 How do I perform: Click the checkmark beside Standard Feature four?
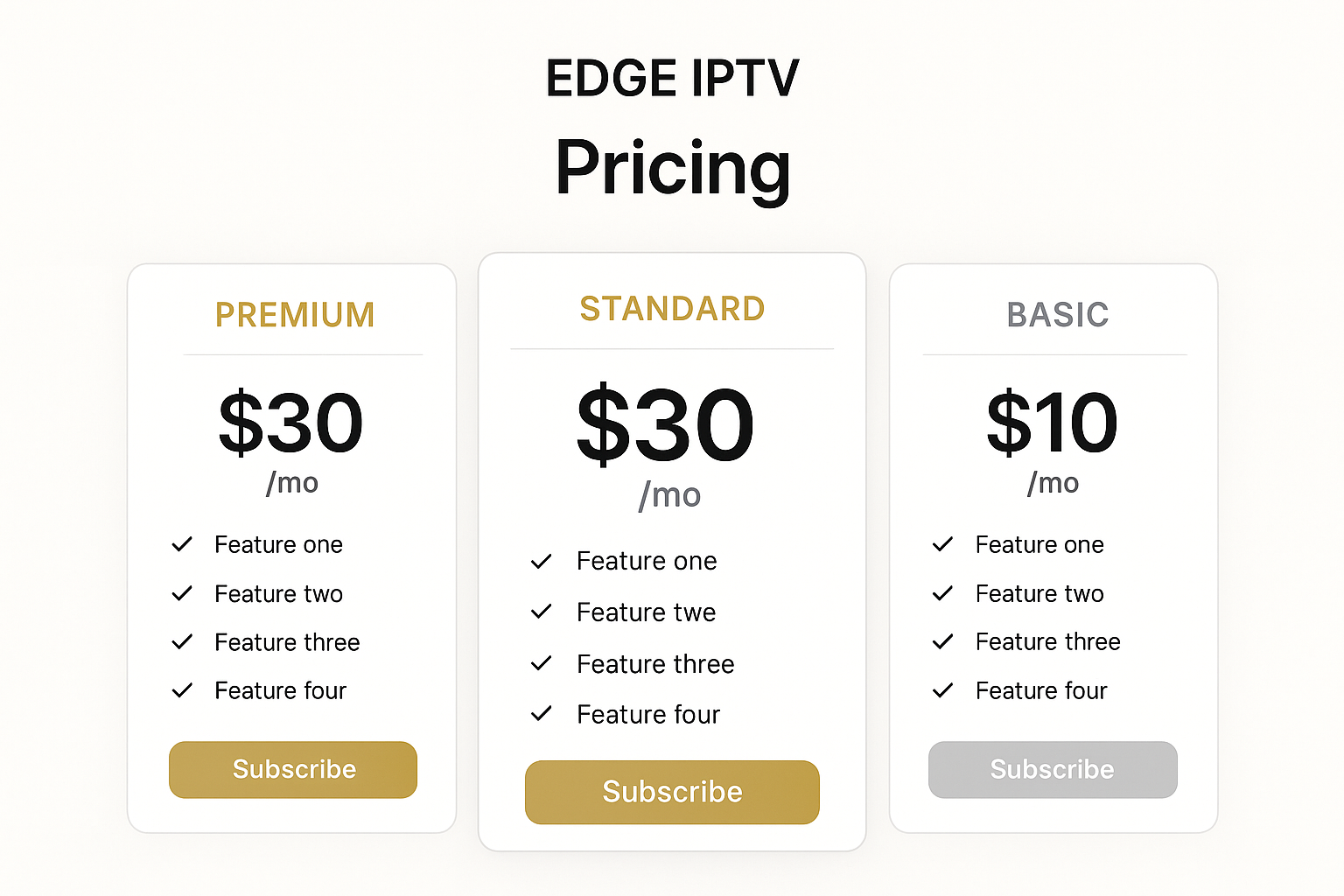542,714
